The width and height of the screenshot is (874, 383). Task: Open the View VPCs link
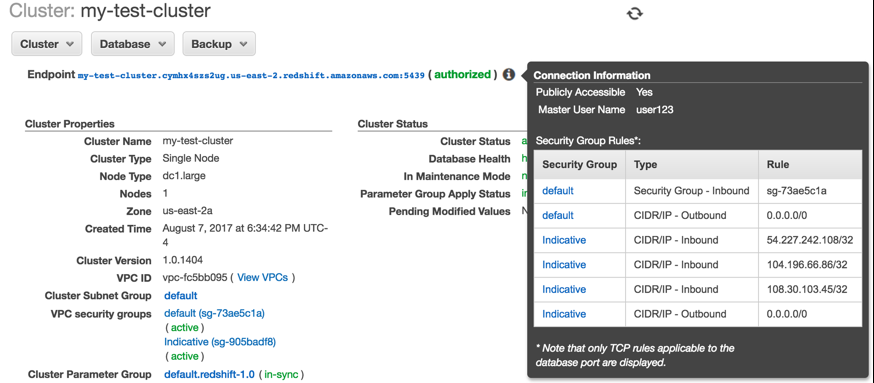[x=263, y=277]
